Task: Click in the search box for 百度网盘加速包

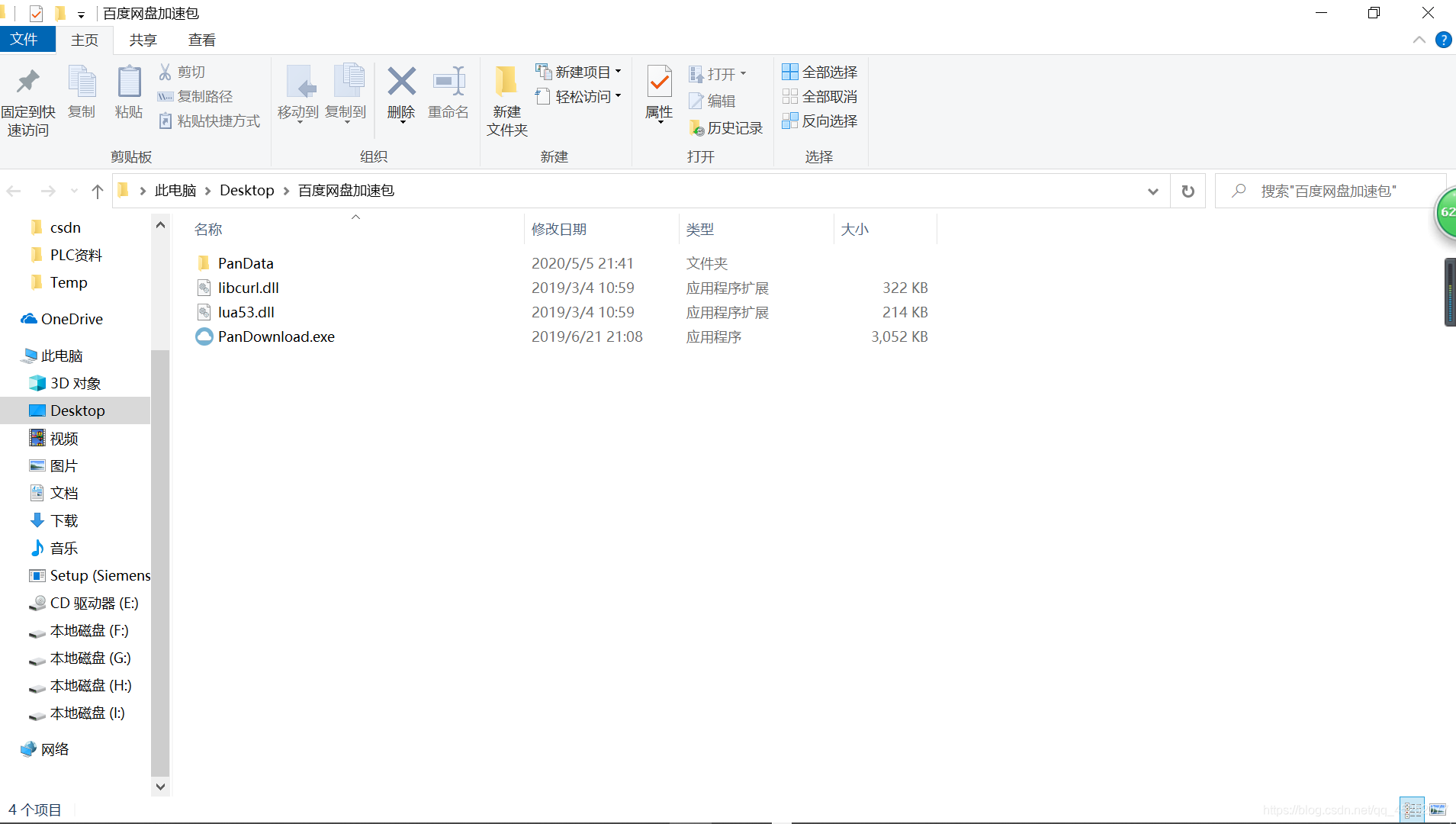Action: point(1331,192)
